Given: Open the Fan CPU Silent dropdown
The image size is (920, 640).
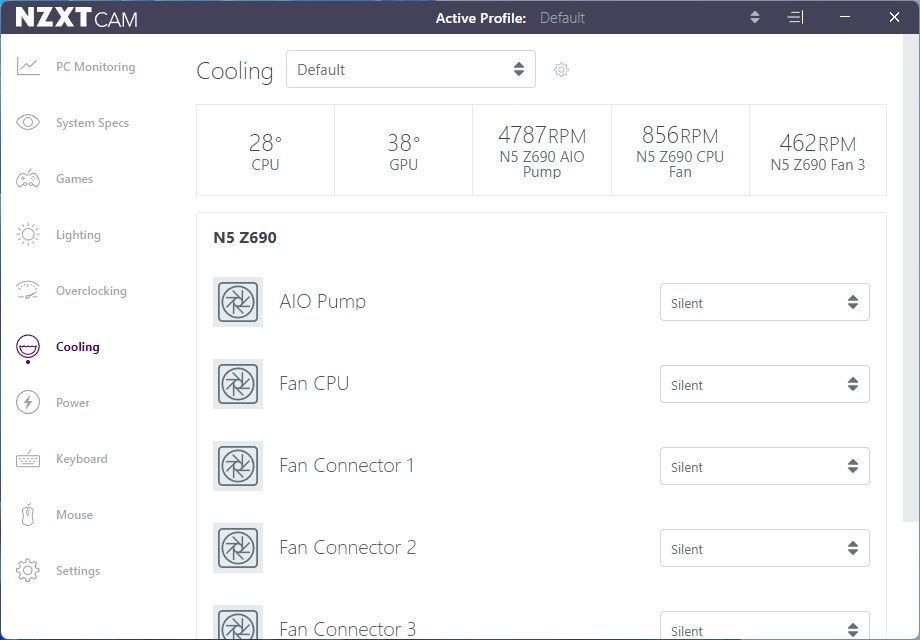Looking at the screenshot, I should [x=765, y=385].
